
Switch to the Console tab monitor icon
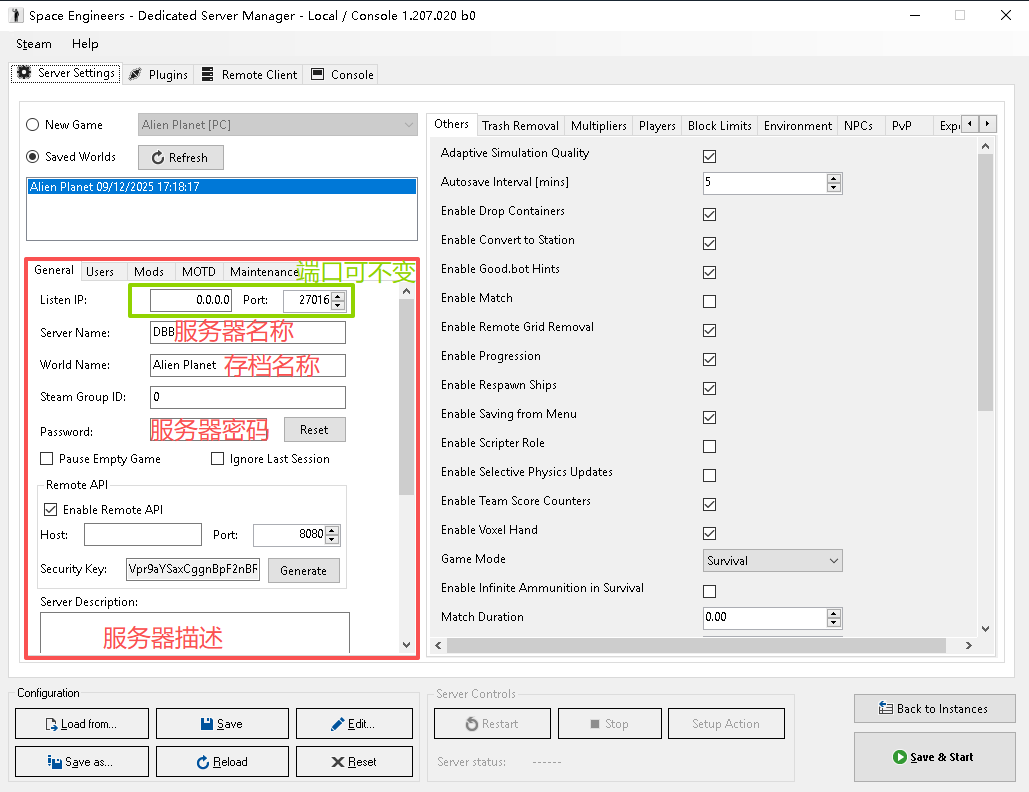pos(342,74)
